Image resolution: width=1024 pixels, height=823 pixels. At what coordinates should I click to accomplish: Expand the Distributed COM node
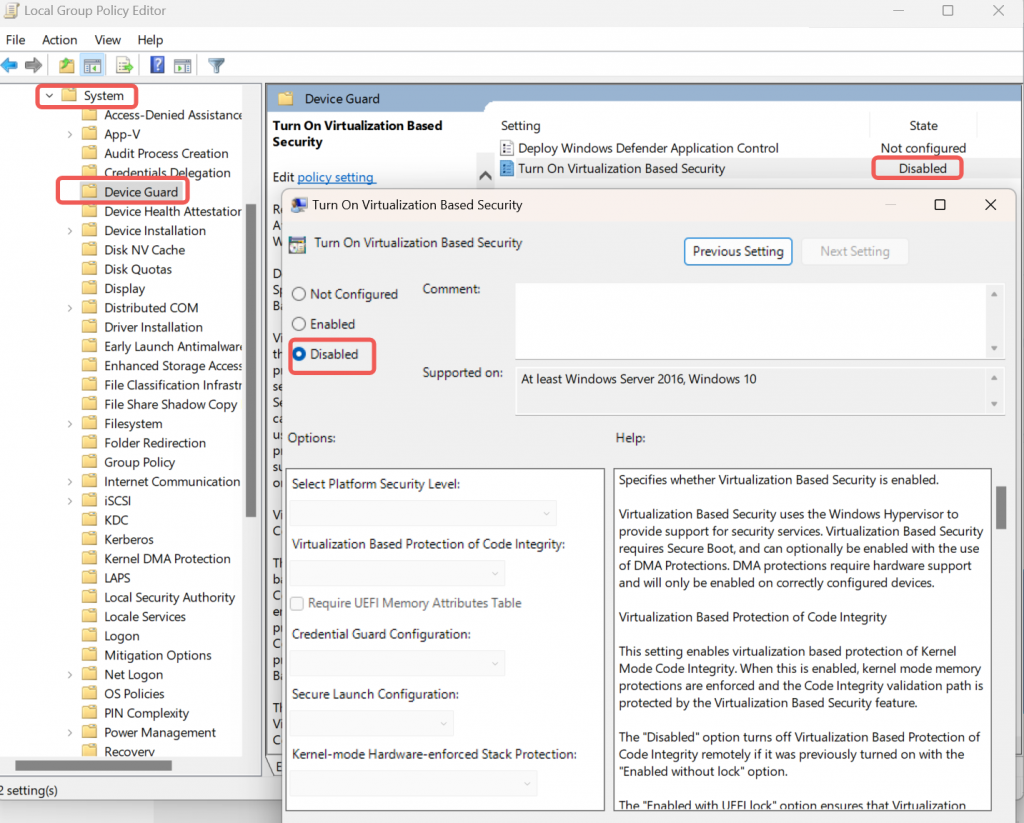tap(69, 308)
